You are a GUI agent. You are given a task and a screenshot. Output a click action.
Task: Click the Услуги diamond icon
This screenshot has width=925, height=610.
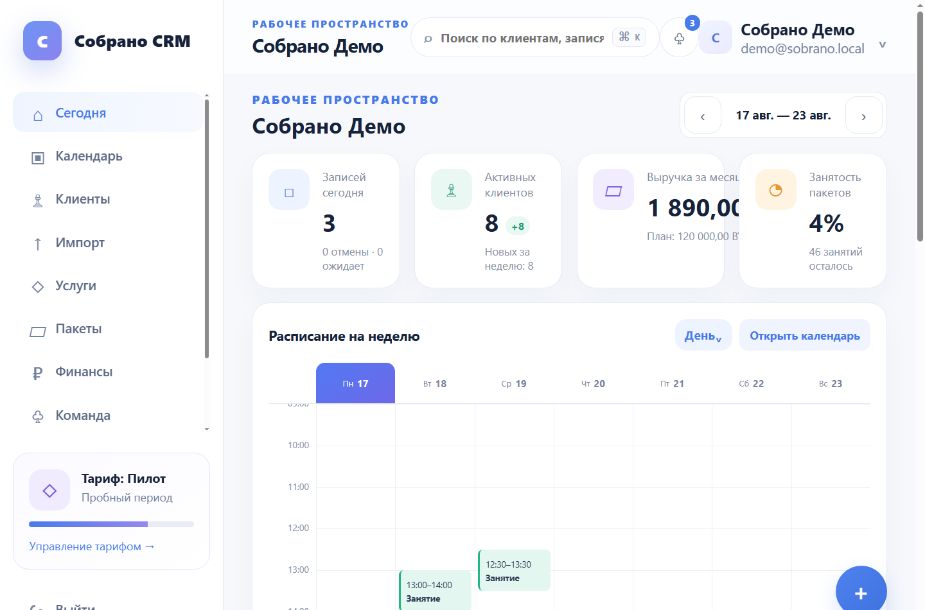(x=37, y=287)
